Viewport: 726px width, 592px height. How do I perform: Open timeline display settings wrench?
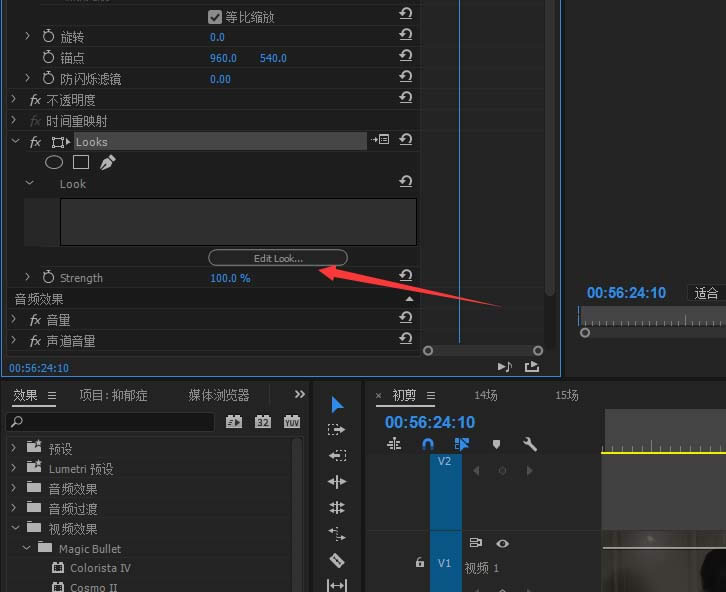click(x=530, y=444)
